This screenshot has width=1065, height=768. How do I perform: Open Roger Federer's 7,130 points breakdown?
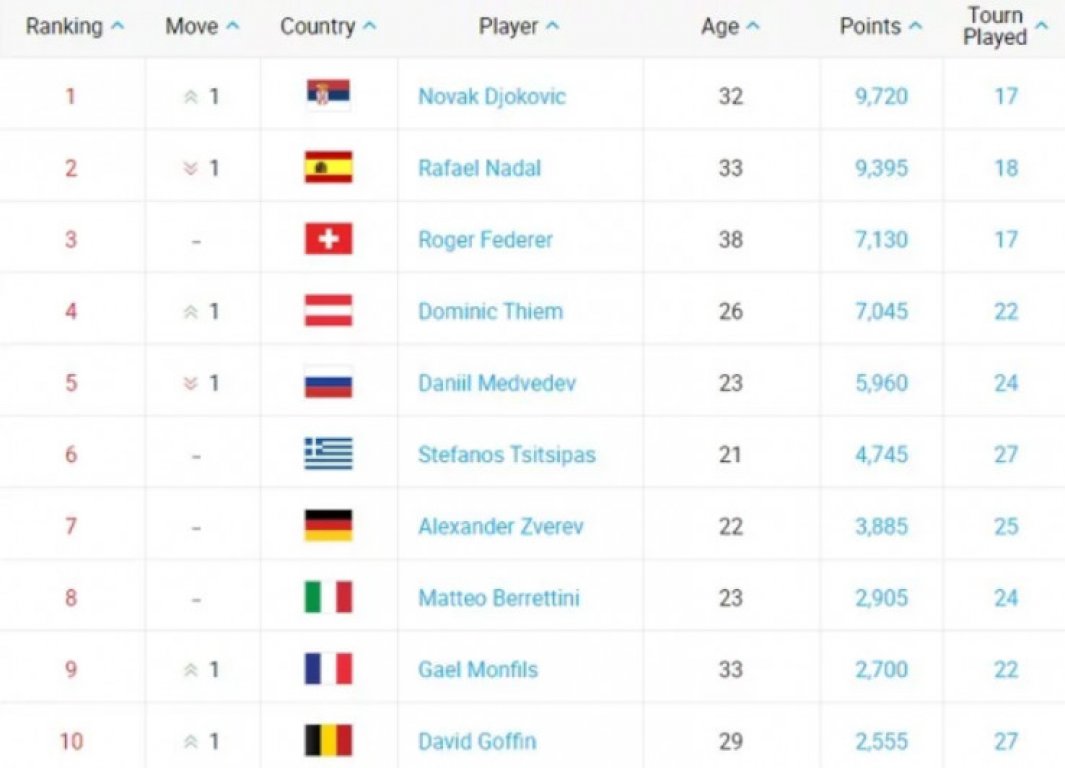coord(881,240)
